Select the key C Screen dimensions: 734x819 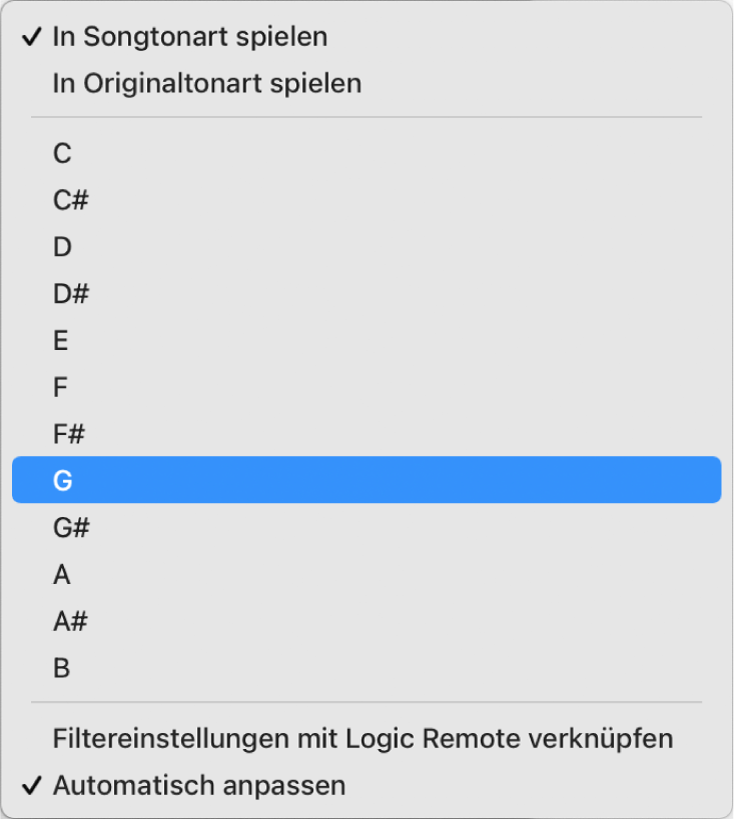click(x=62, y=153)
